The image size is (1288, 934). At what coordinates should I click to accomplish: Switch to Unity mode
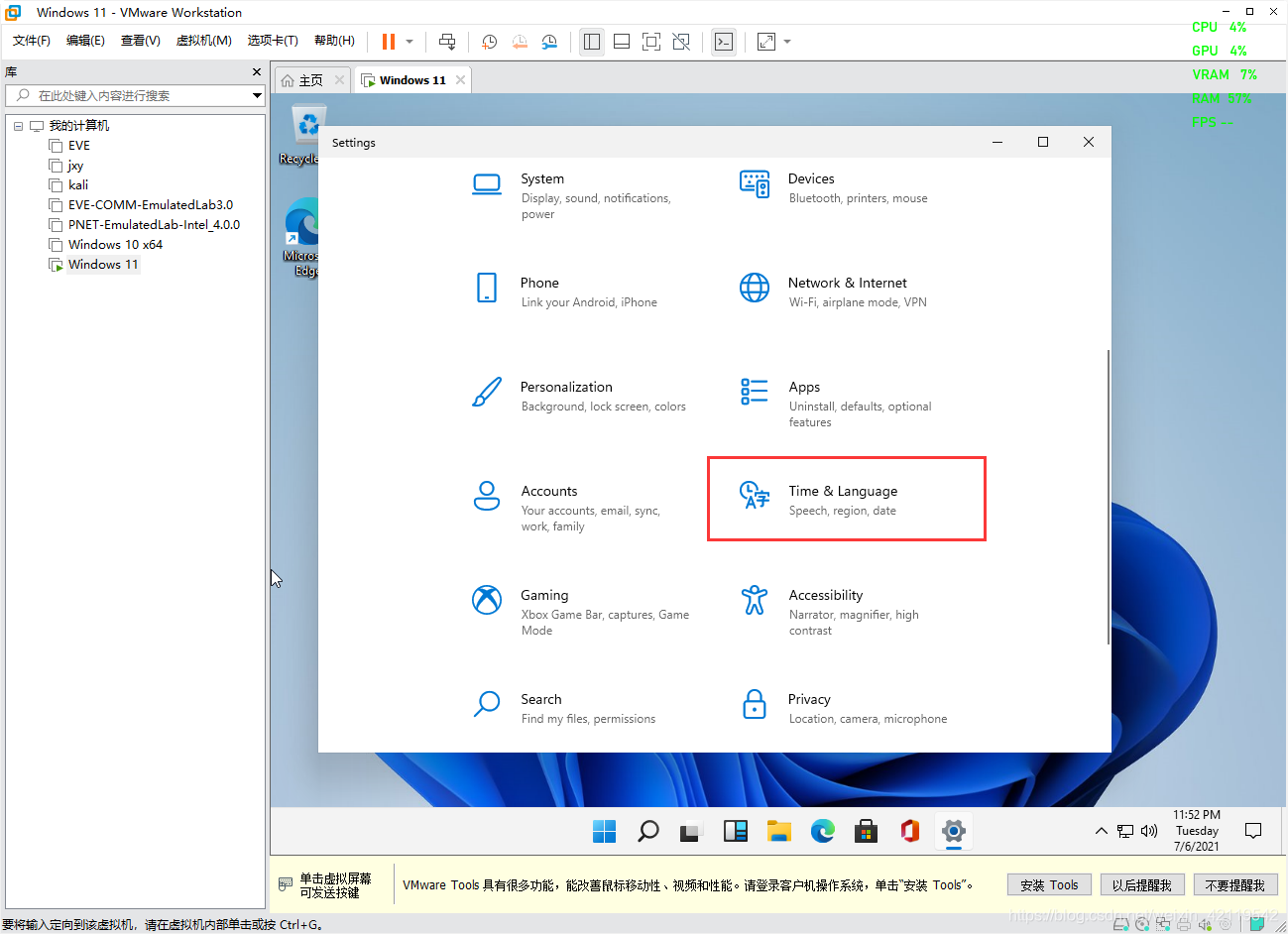point(681,42)
